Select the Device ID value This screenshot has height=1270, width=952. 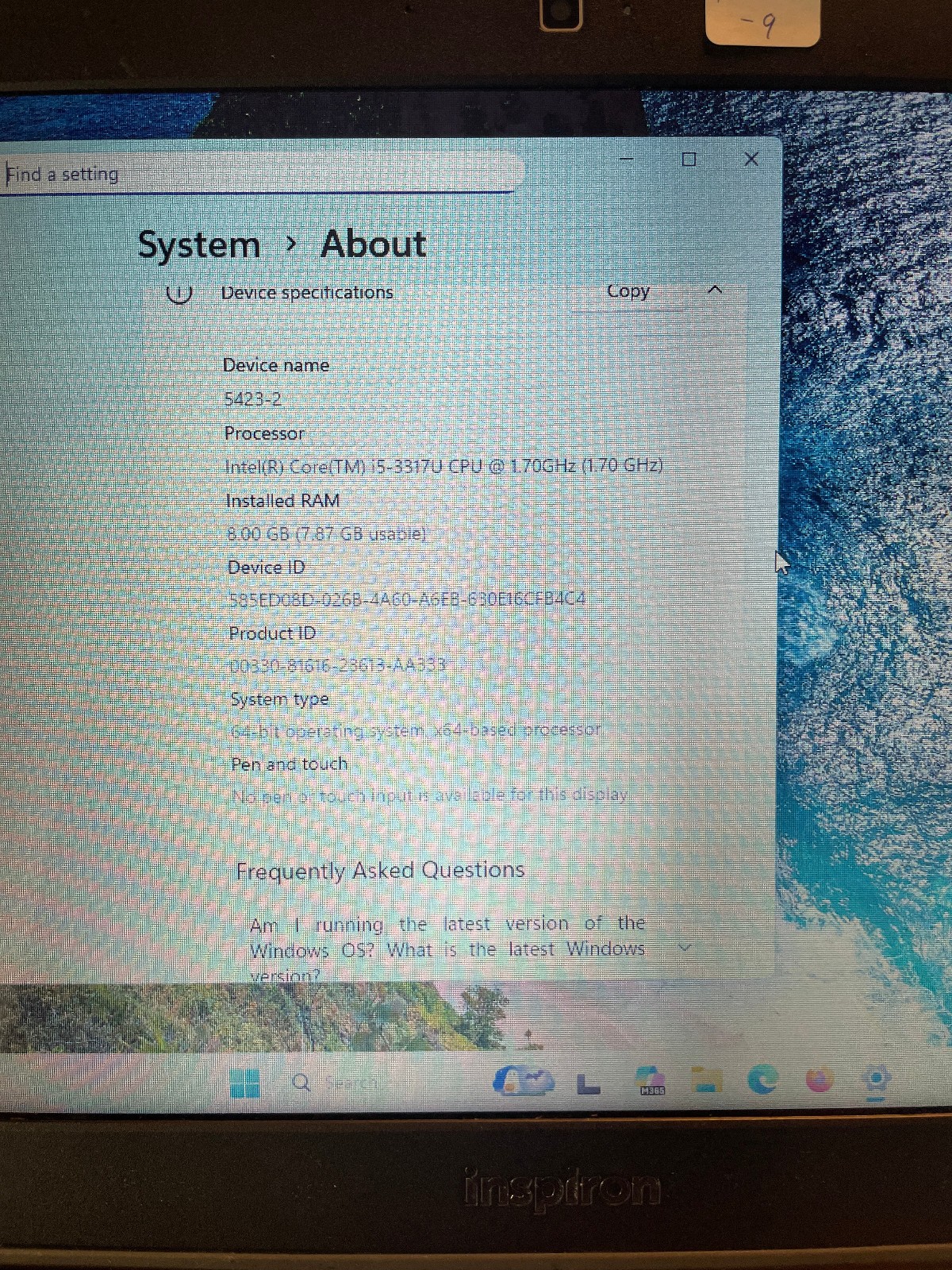[407, 598]
